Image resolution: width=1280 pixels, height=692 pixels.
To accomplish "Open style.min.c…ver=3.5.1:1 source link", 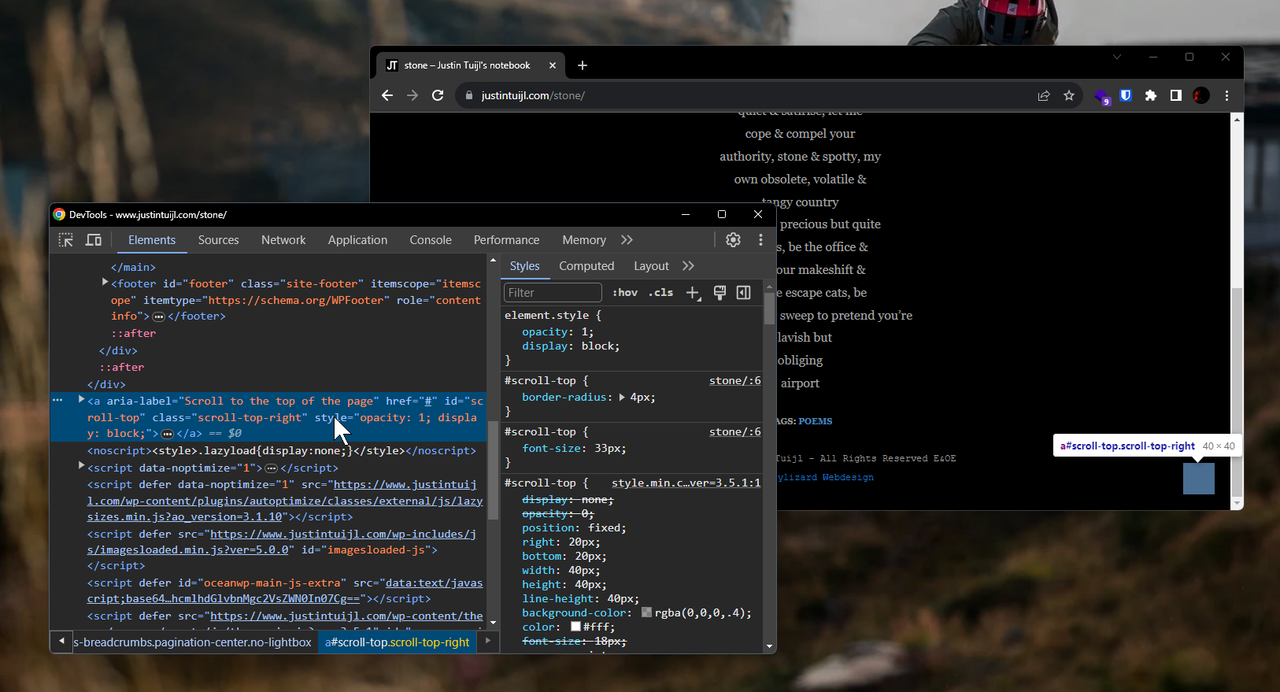I will [x=686, y=483].
